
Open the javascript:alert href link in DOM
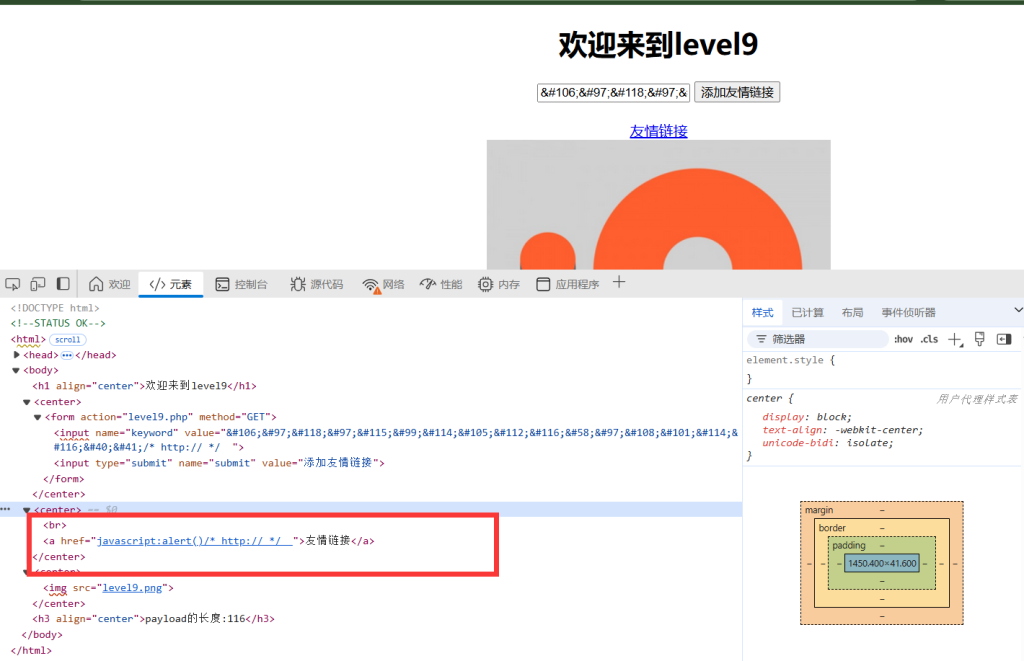[x=195, y=541]
